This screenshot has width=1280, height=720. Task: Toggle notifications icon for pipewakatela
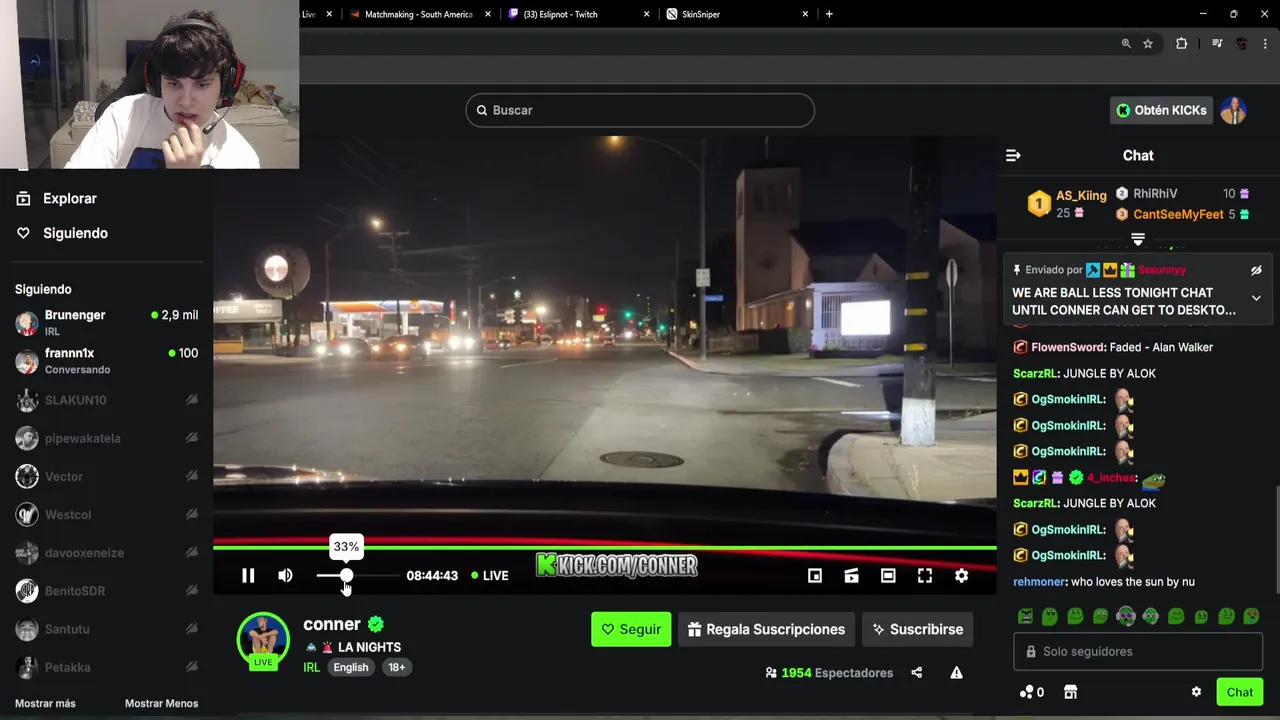tap(191, 438)
